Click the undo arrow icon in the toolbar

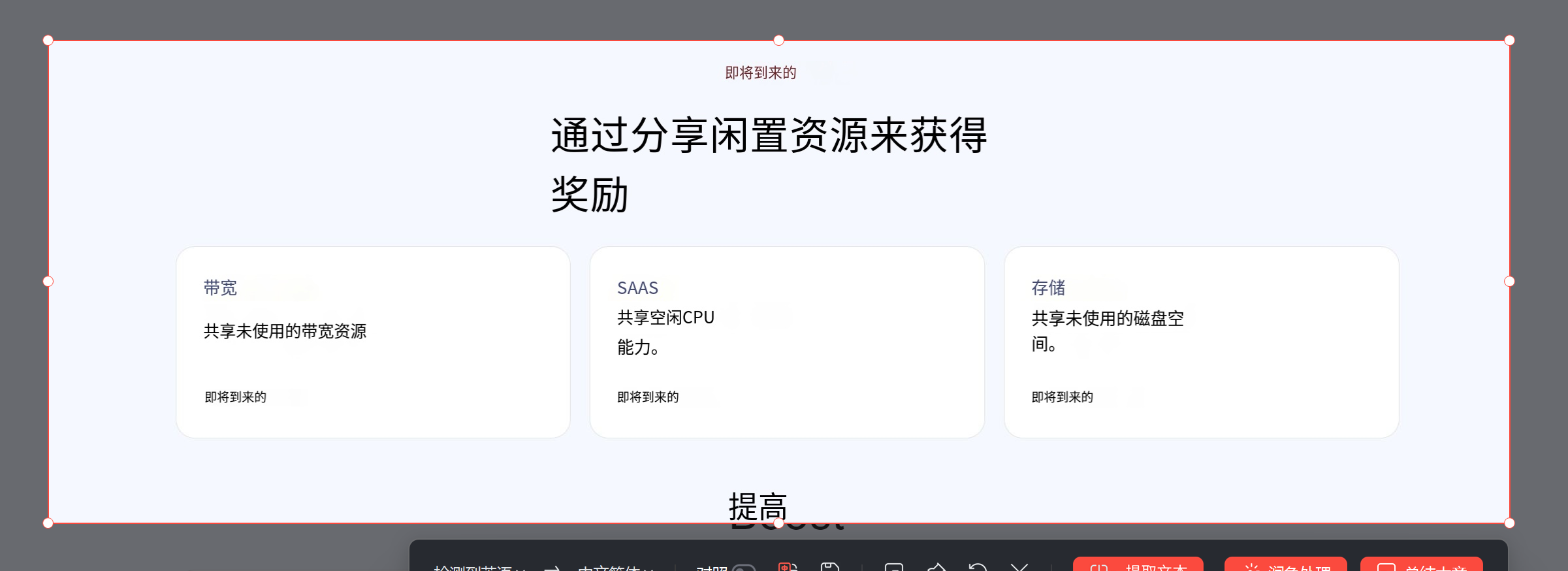click(x=977, y=567)
